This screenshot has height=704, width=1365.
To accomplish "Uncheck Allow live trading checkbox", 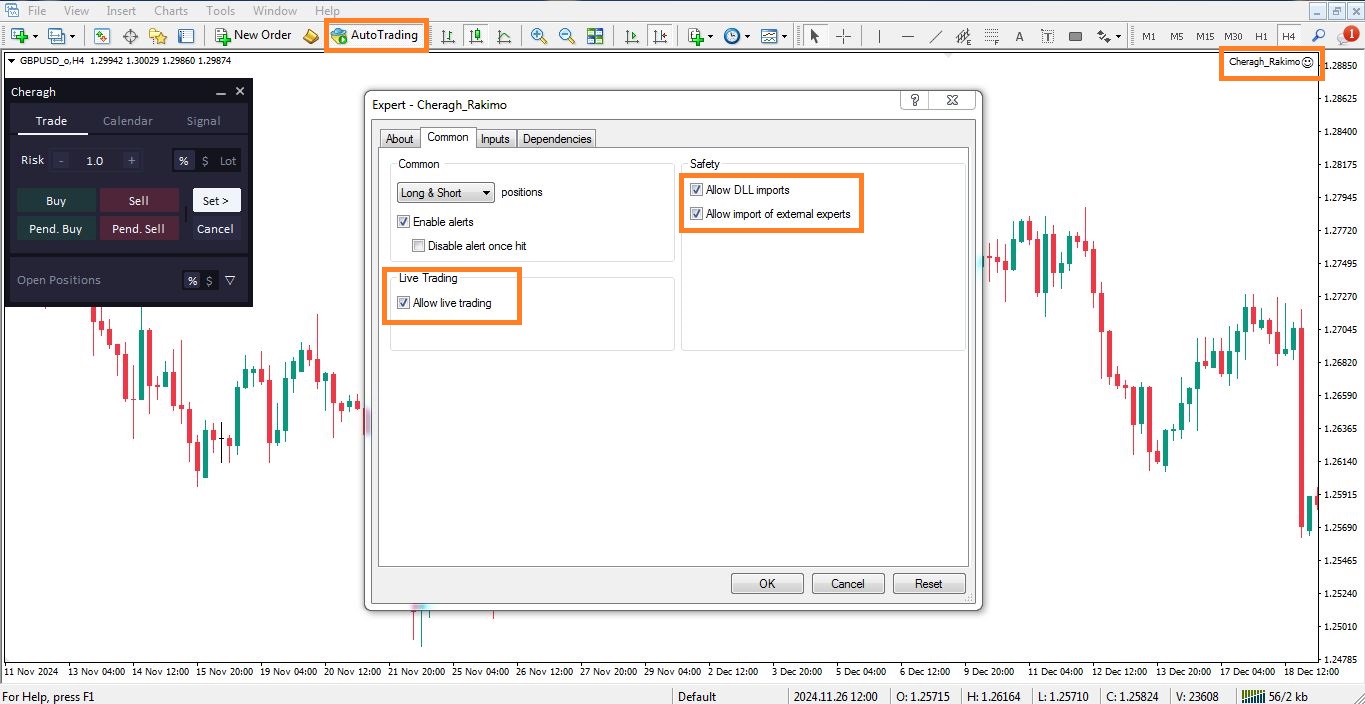I will (404, 303).
